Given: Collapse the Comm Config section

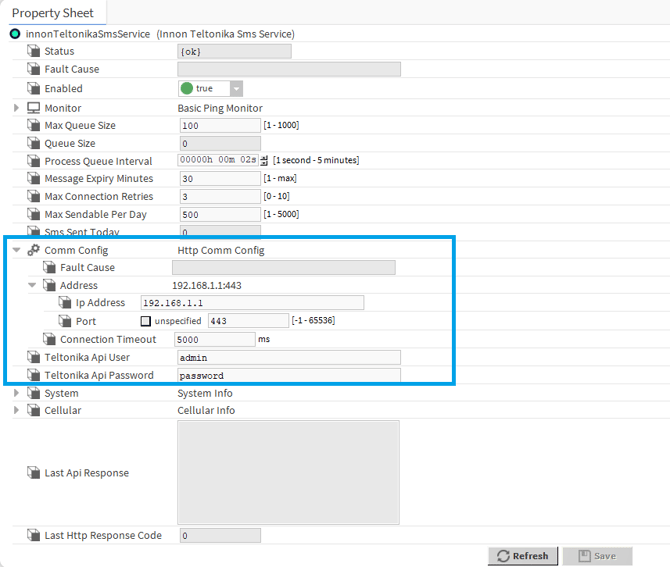Looking at the screenshot, I should click(x=16, y=250).
